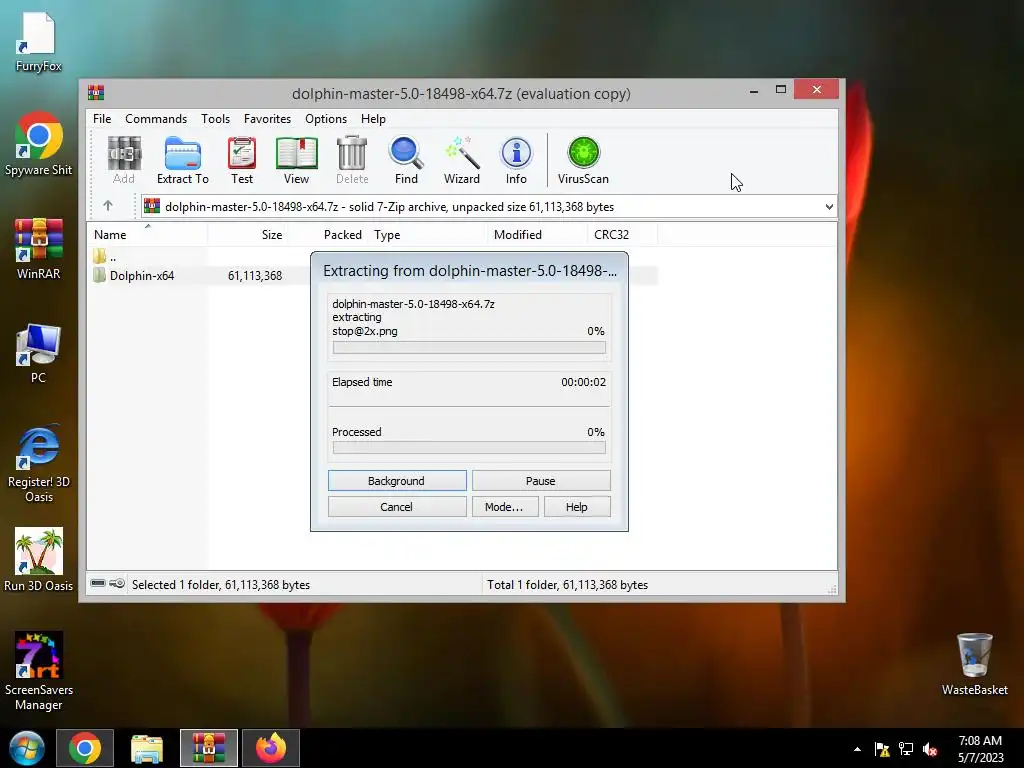This screenshot has height=768, width=1024.
Task: Sort by the Name column header
Action: tap(147, 234)
